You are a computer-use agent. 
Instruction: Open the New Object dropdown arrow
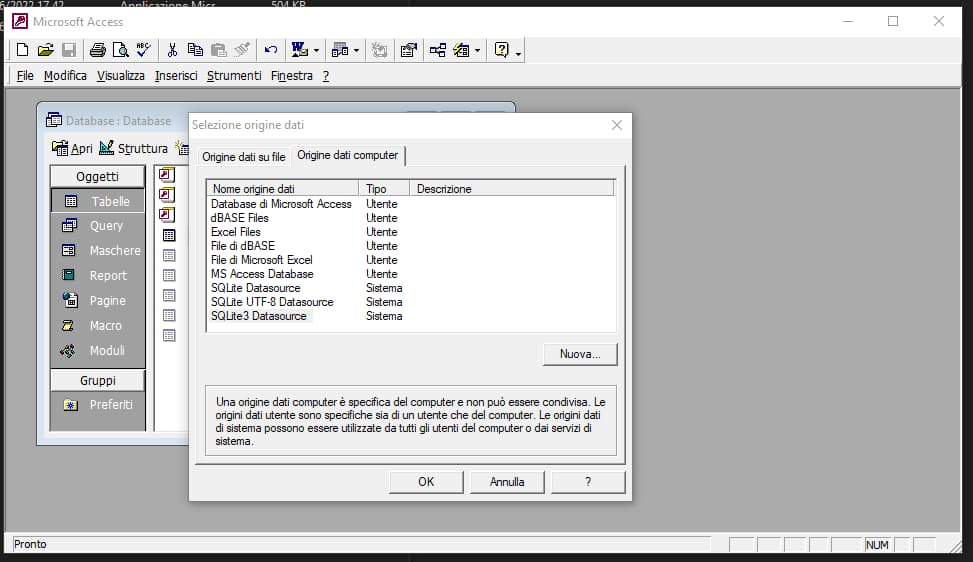tap(477, 51)
